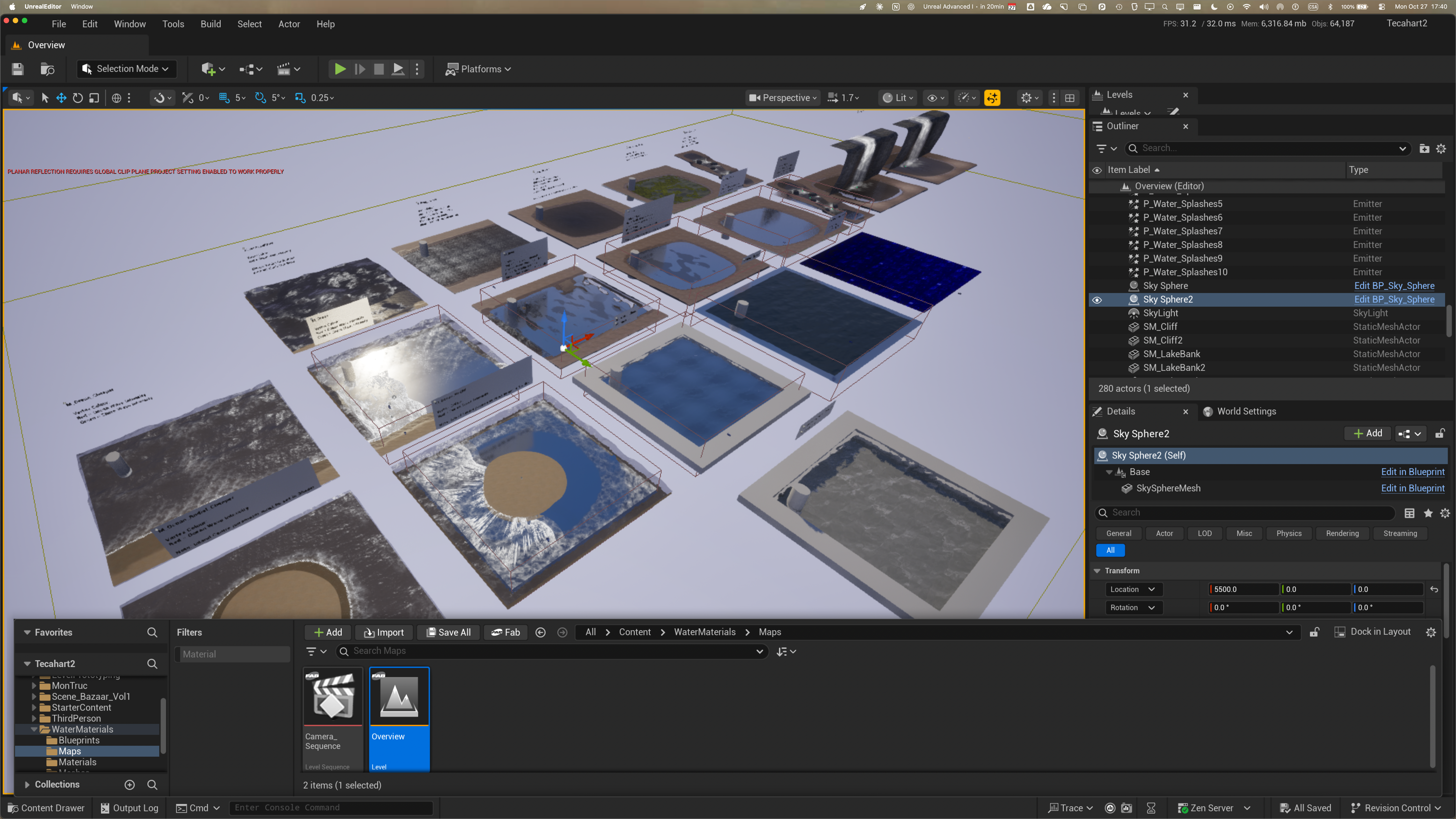Open Content Browser settings gear
1456x819 pixels.
point(1431,632)
